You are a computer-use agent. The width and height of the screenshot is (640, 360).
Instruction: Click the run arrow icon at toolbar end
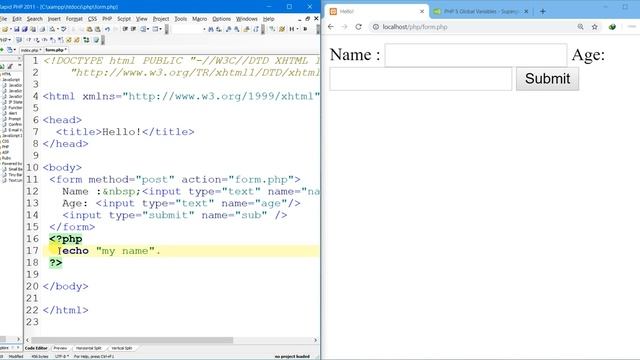tap(305, 29)
